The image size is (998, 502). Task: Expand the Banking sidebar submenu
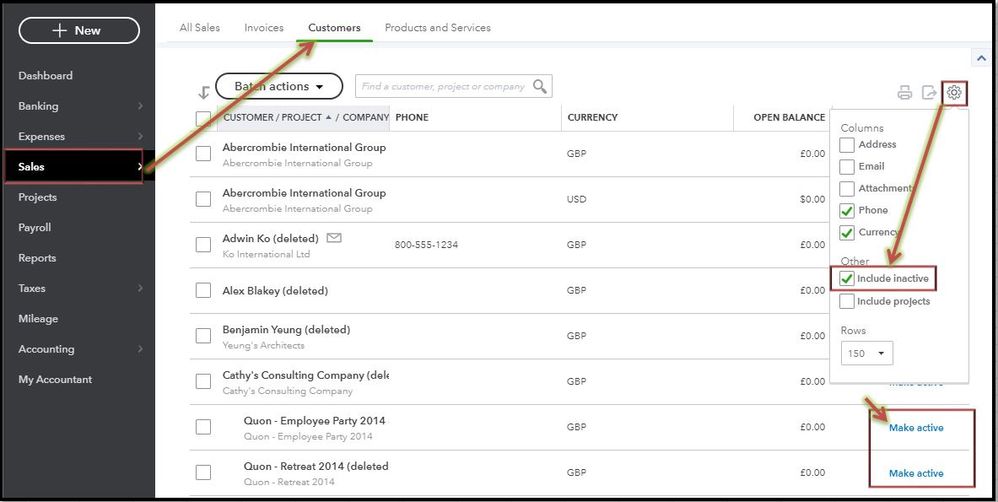coord(140,106)
